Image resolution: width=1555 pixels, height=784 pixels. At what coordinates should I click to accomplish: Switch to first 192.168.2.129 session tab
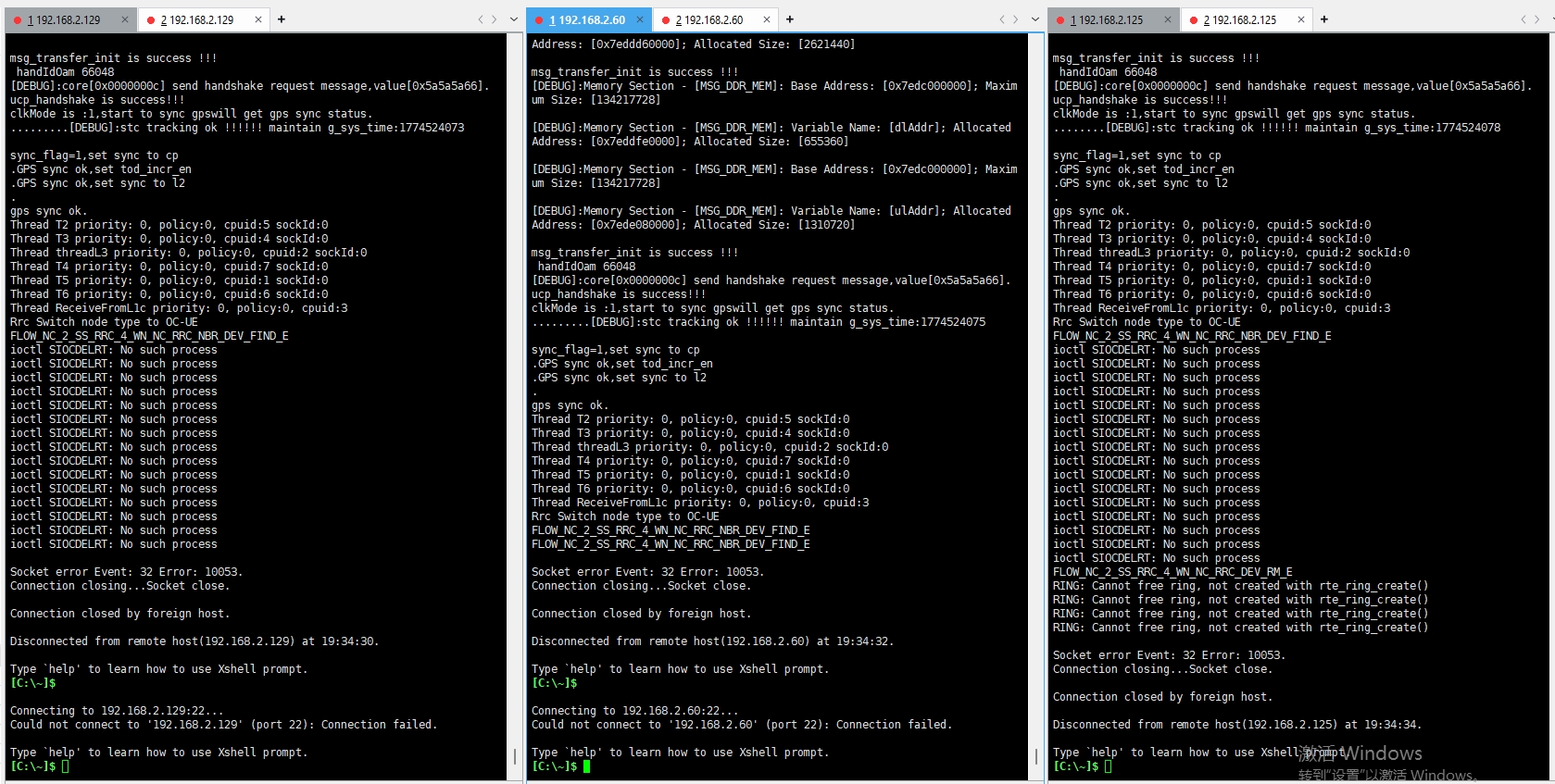tap(63, 19)
